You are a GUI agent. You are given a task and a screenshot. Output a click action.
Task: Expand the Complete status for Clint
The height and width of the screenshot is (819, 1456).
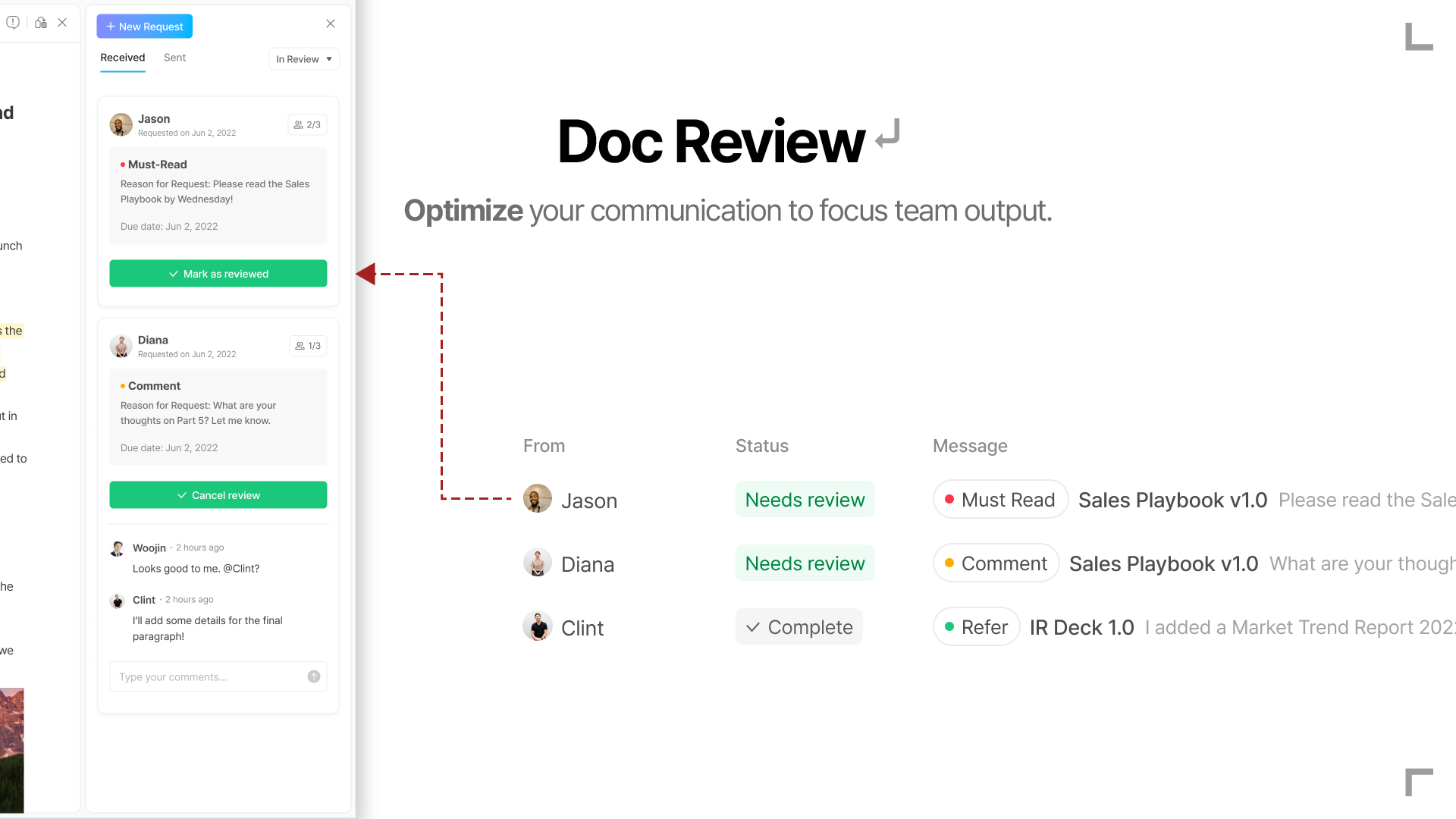point(799,627)
